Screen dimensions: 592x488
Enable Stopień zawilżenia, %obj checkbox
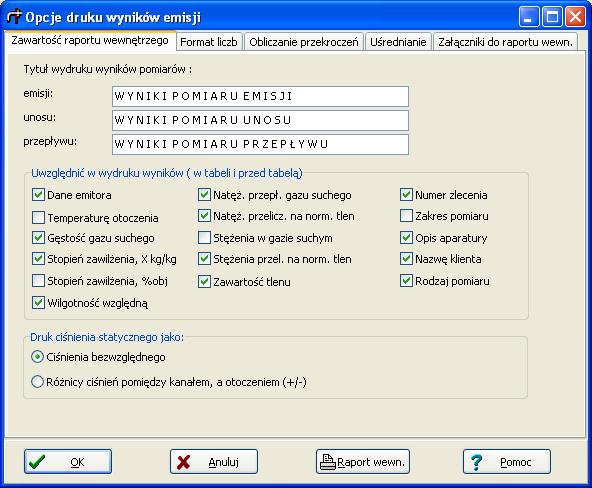click(39, 281)
